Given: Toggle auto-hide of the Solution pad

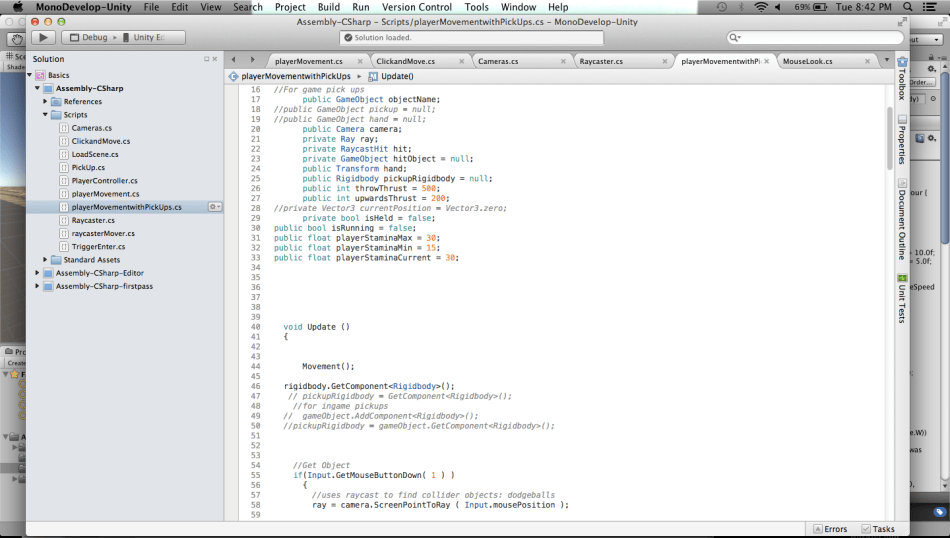Looking at the screenshot, I should click(x=207, y=59).
